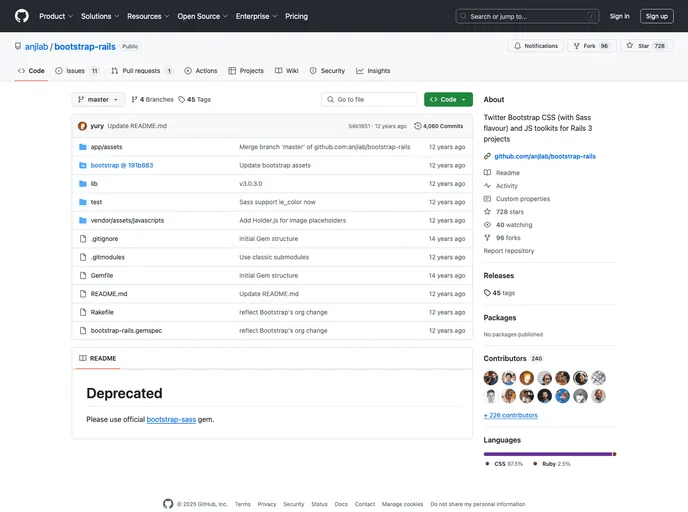
Task: Click the + 226 contributors link
Action: (x=510, y=415)
